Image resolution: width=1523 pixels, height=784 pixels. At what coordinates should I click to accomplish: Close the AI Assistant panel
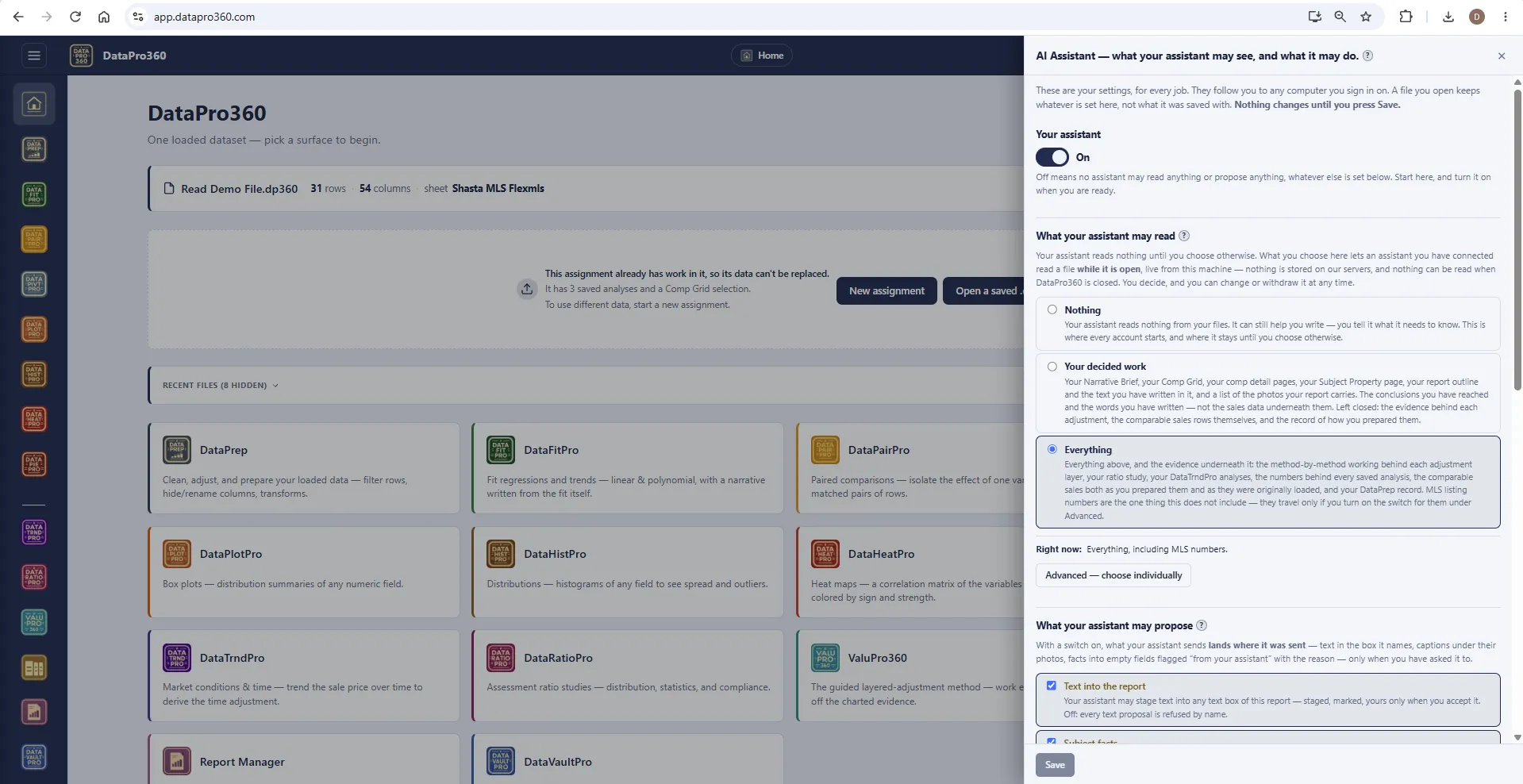[x=1501, y=56]
